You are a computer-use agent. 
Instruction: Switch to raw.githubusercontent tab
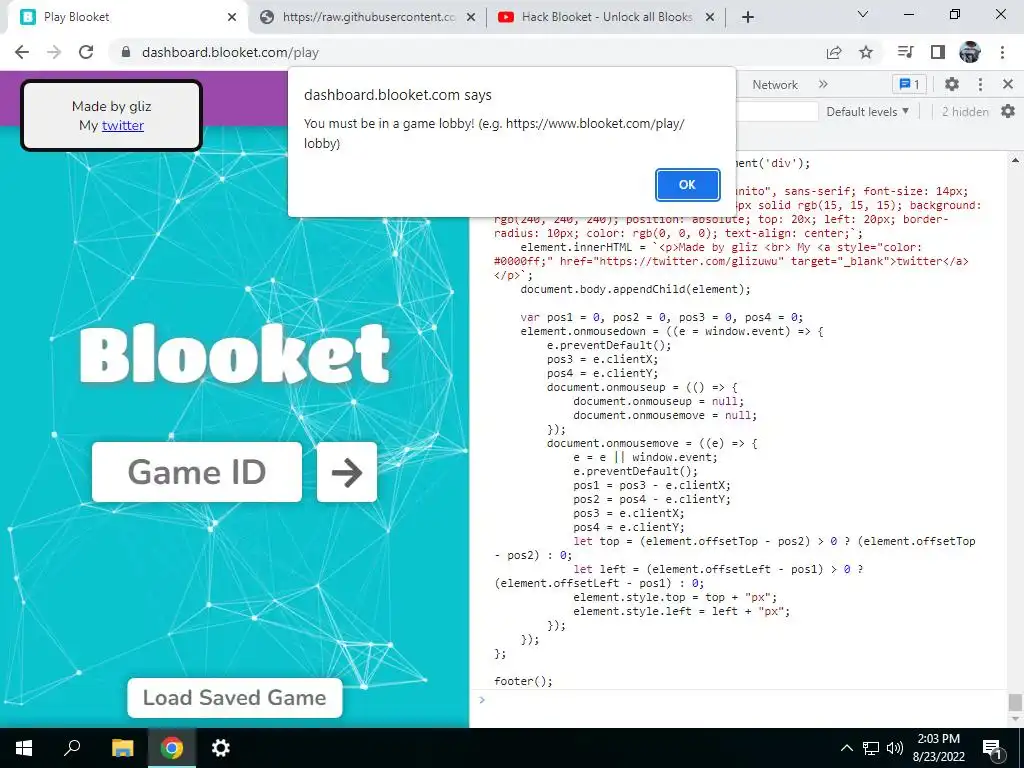click(369, 17)
